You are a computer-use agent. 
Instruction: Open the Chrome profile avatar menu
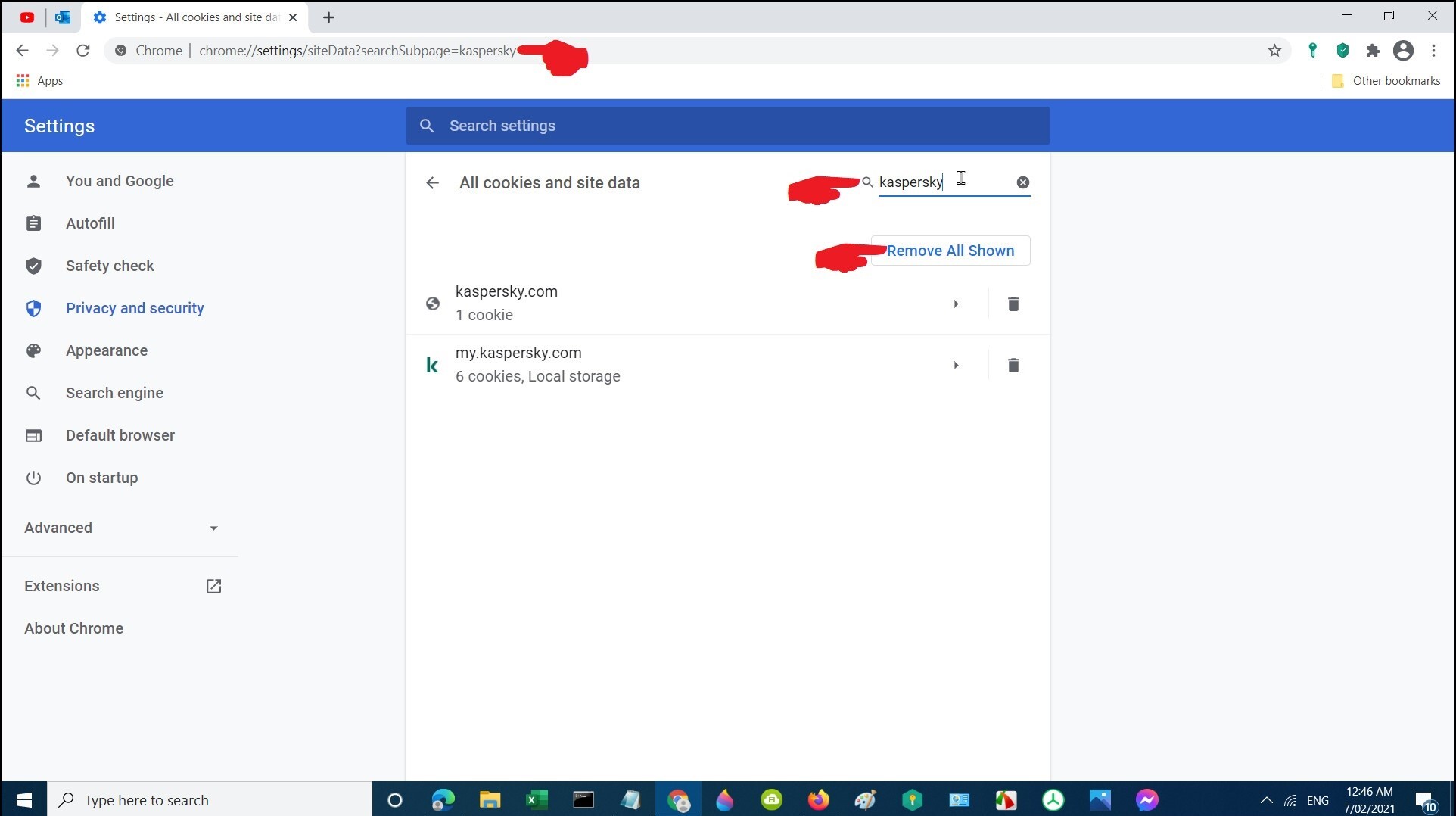pyautogui.click(x=1403, y=51)
